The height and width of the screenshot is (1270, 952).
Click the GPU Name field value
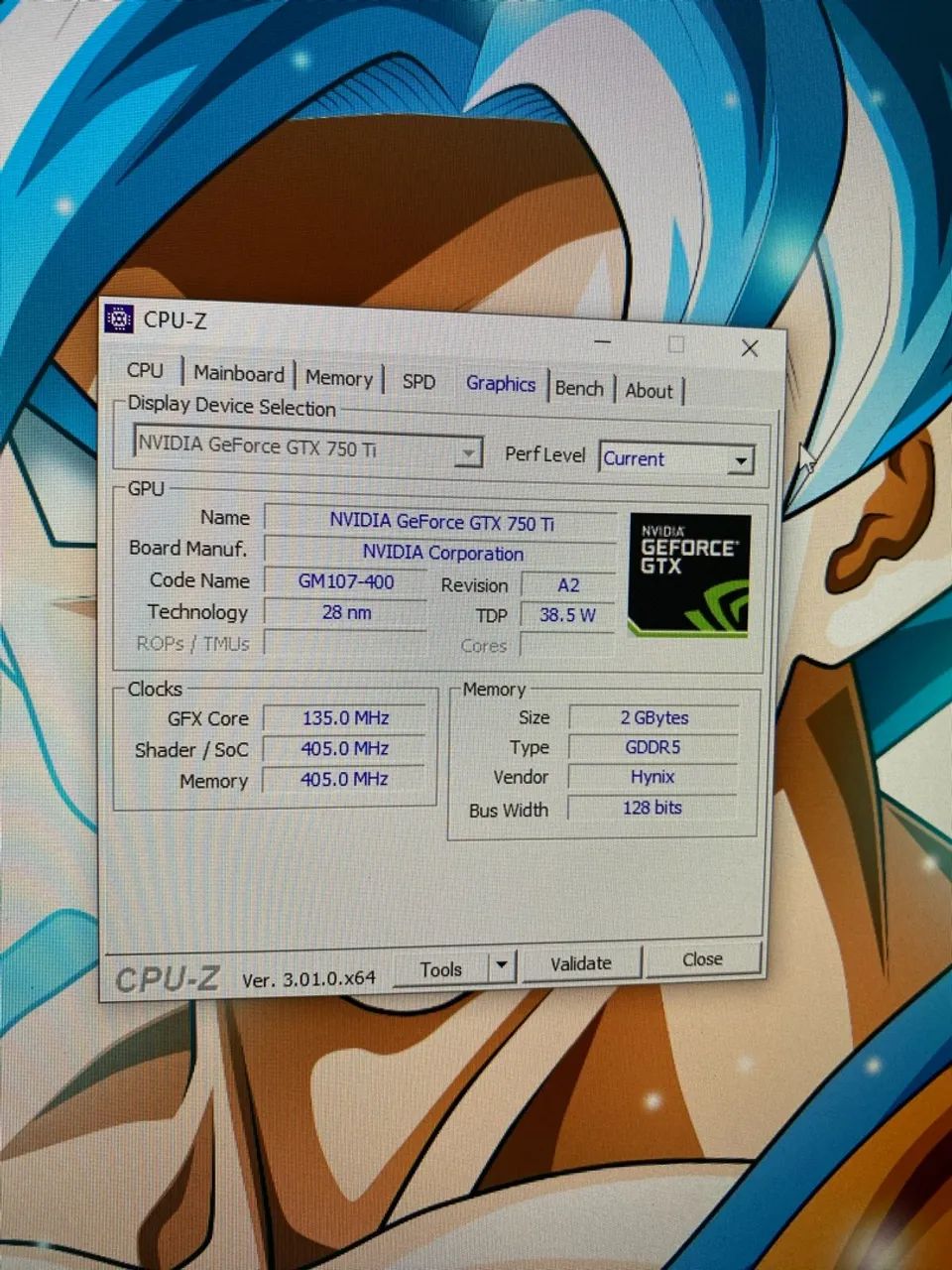441,522
